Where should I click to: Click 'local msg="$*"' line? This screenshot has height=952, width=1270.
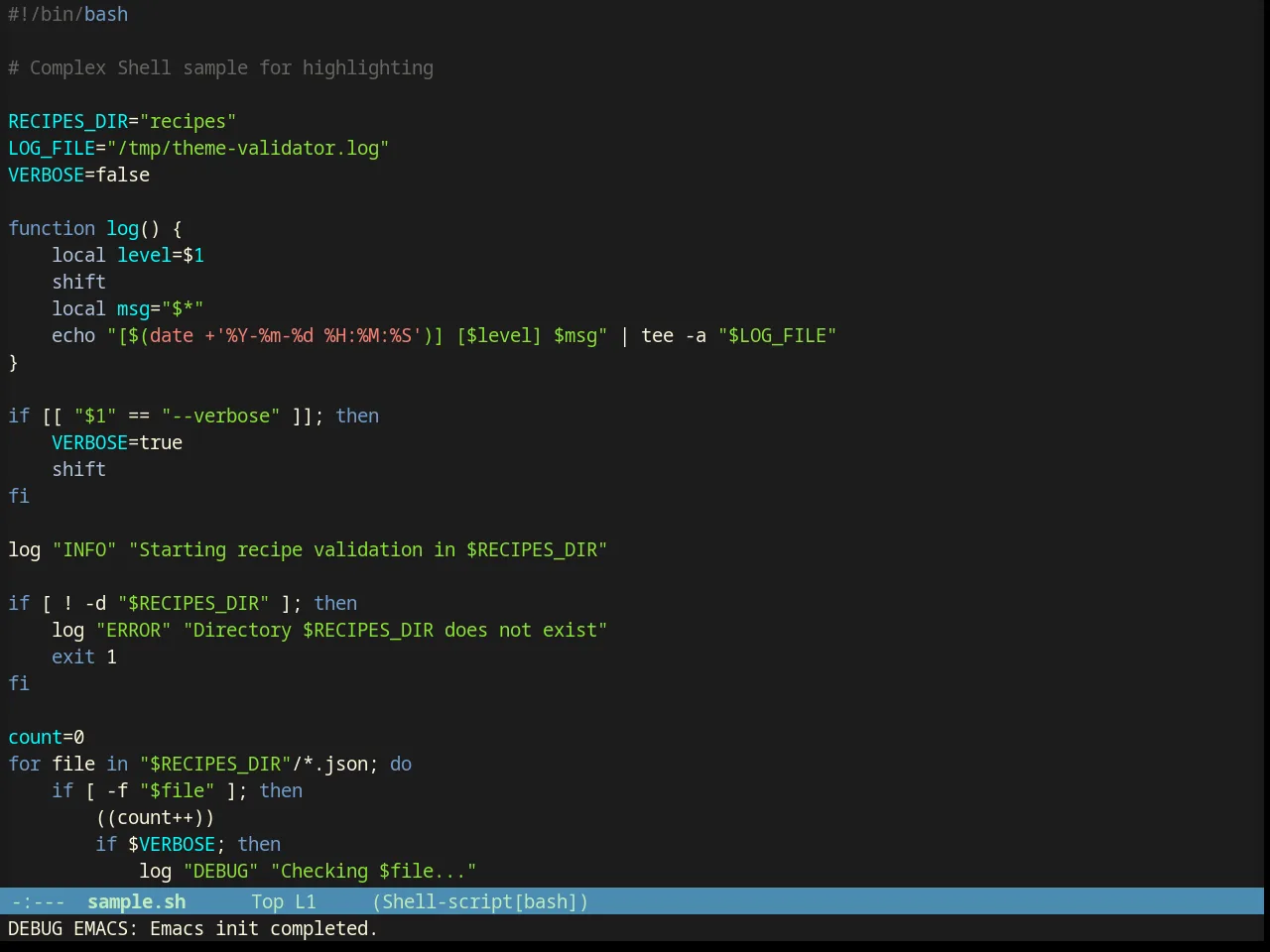click(x=128, y=308)
